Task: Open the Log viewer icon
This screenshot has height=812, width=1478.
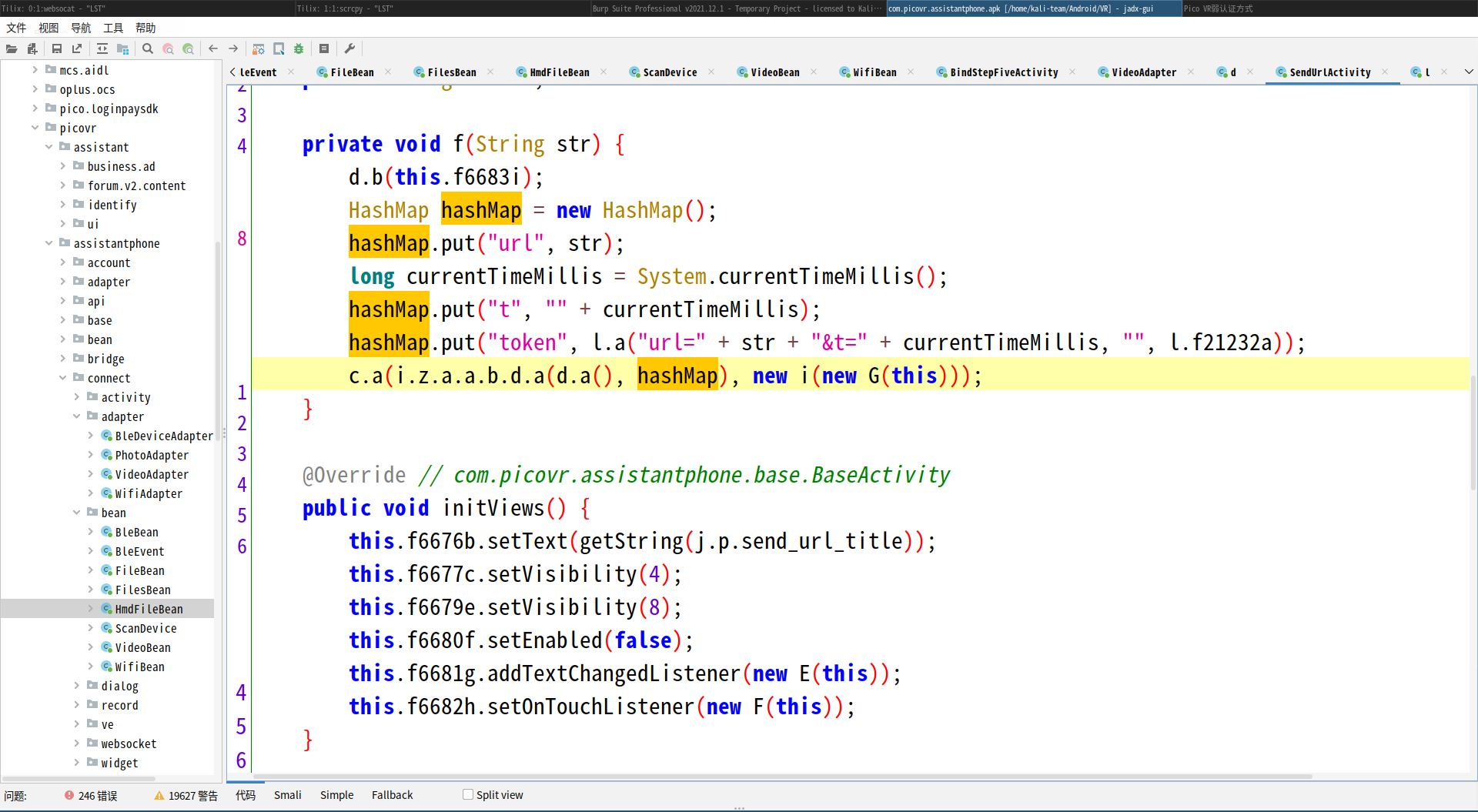Action: click(x=324, y=48)
